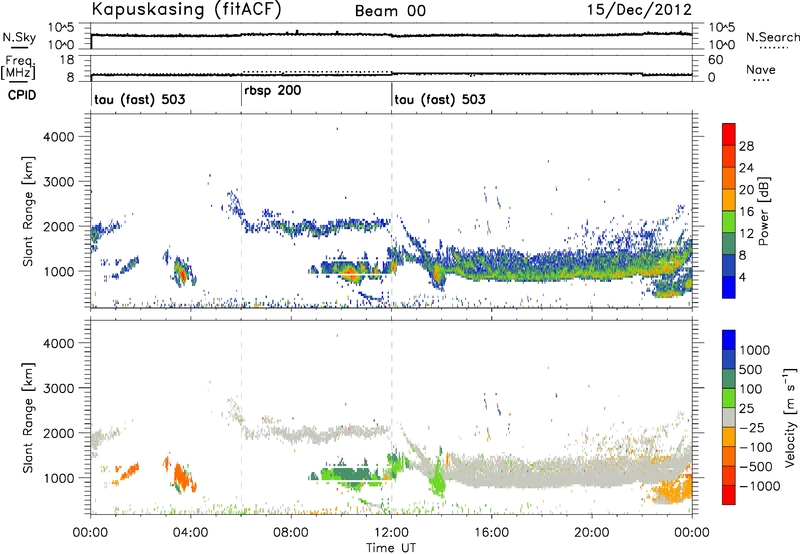Screen dimensions: 800x554
Task: Select the 'N.Sky' legend label
Action: pyautogui.click(x=19, y=37)
